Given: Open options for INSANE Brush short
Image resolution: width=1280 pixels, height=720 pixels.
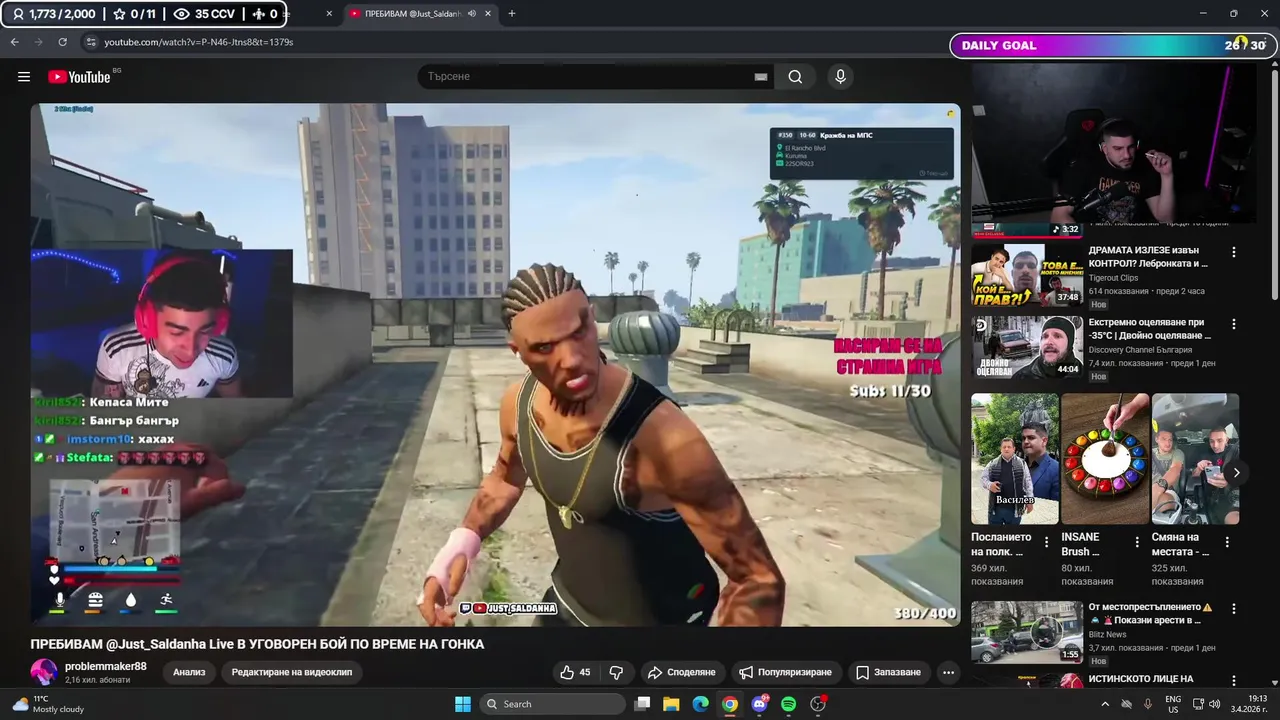Looking at the screenshot, I should [1136, 542].
